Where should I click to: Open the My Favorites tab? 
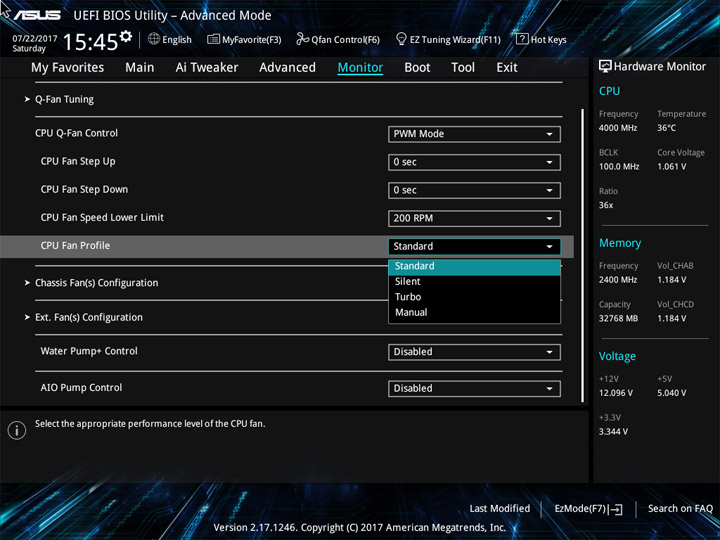pyautogui.click(x=68, y=68)
